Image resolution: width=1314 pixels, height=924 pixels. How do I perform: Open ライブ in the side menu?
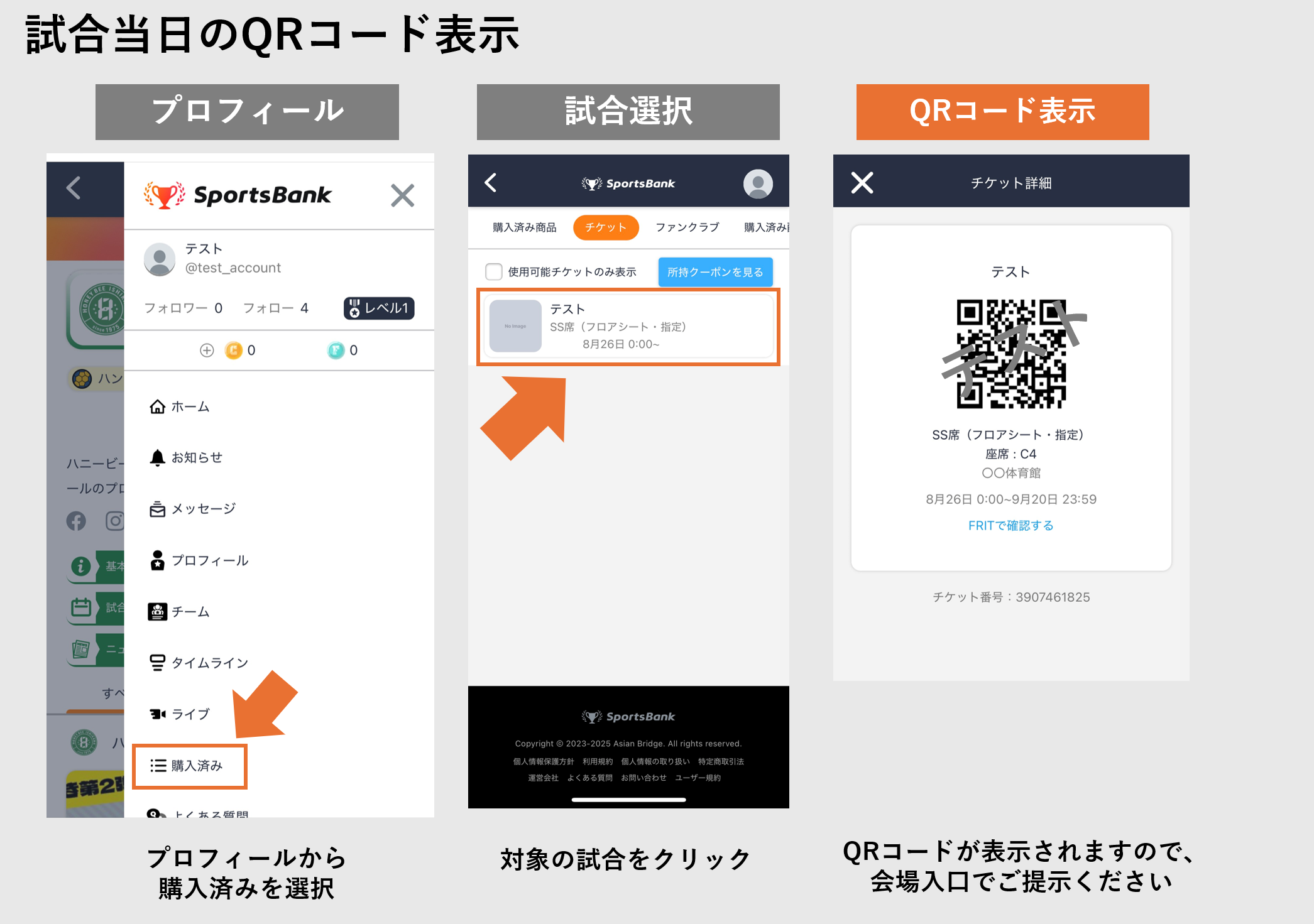click(x=179, y=714)
